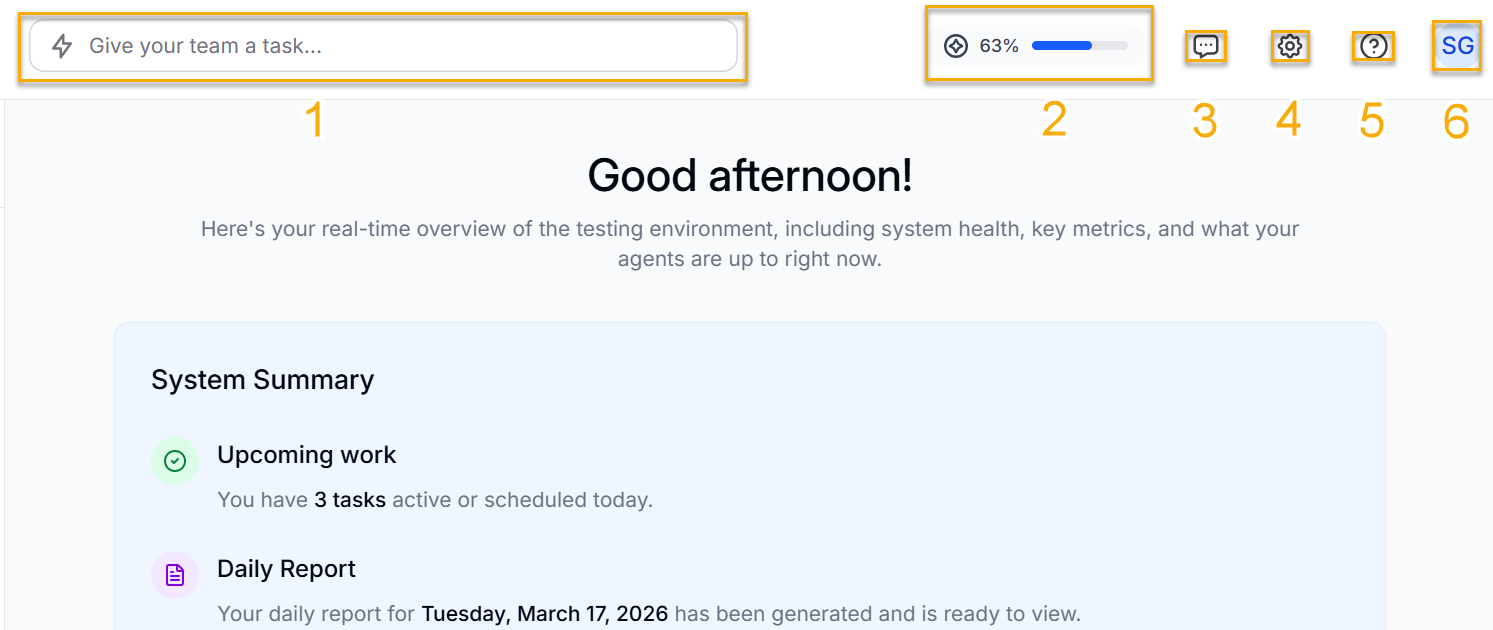Open the feedback chat bubble icon
This screenshot has height=630, width=1493.
click(x=1206, y=45)
